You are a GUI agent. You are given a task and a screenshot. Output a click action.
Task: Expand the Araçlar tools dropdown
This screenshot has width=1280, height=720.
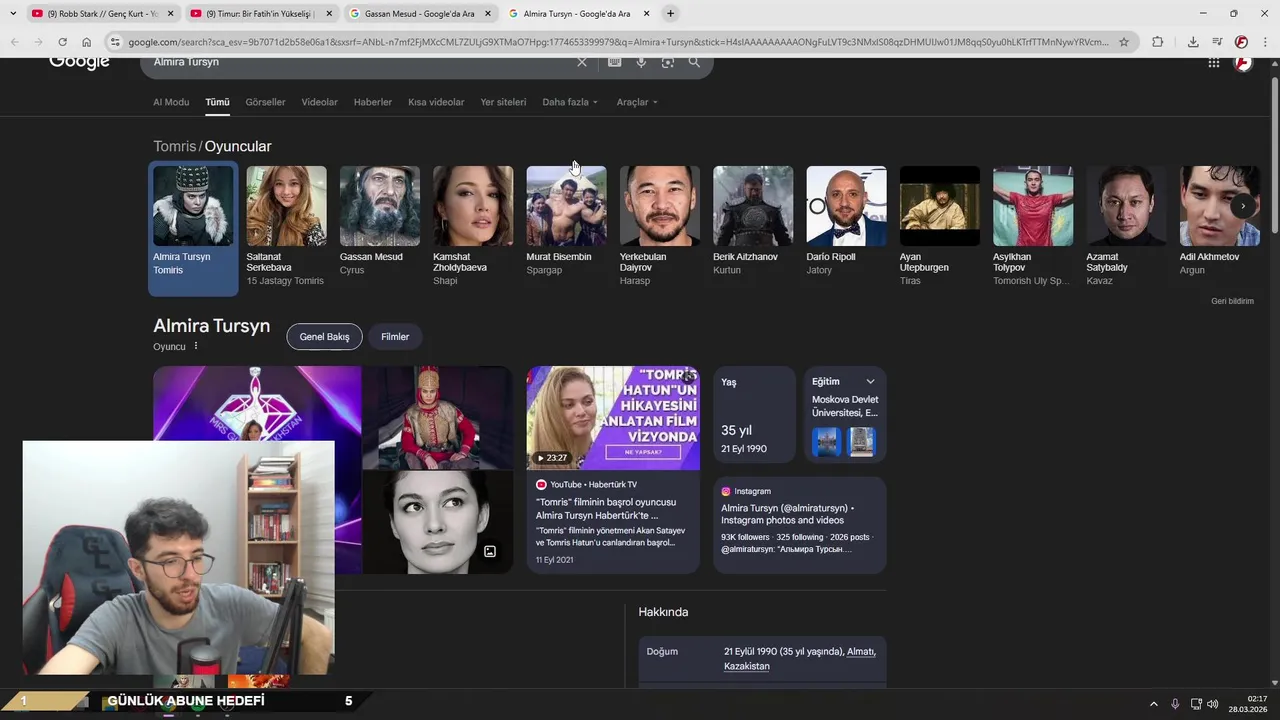(637, 102)
